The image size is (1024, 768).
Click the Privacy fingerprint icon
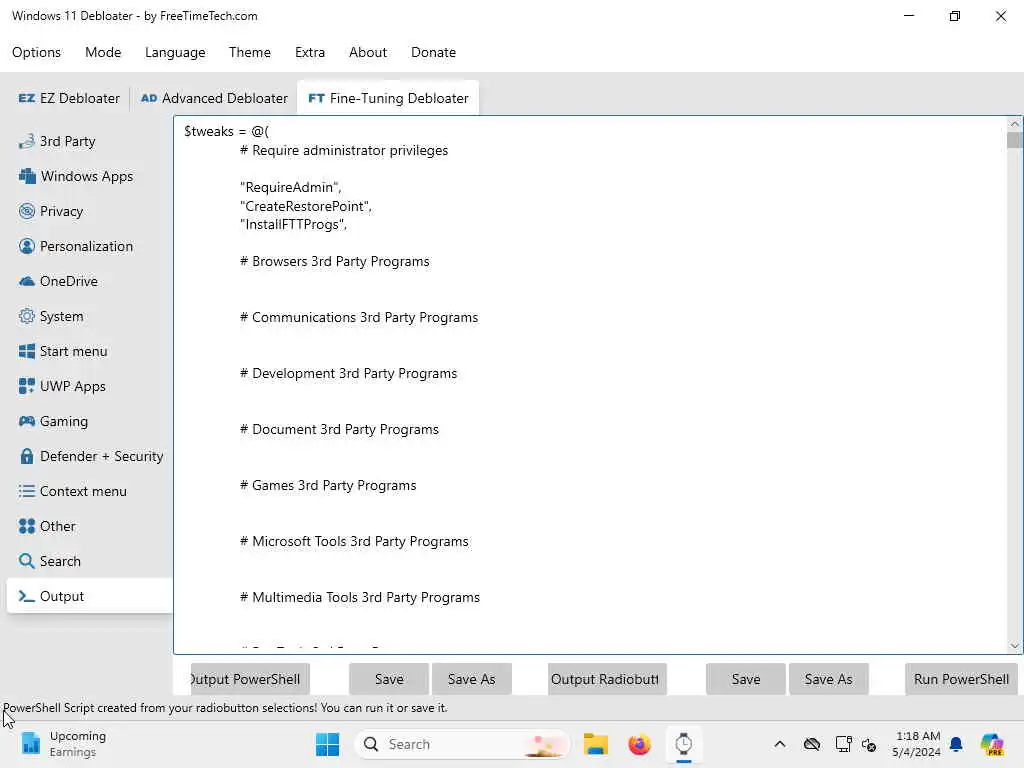[27, 211]
